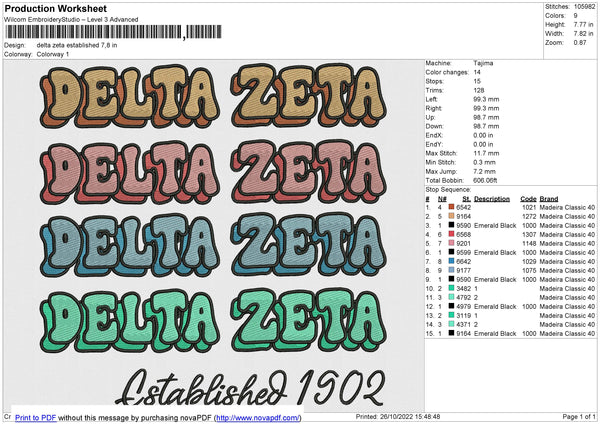
Task: Select the blue DELTA ZETA design row
Action: [214, 245]
